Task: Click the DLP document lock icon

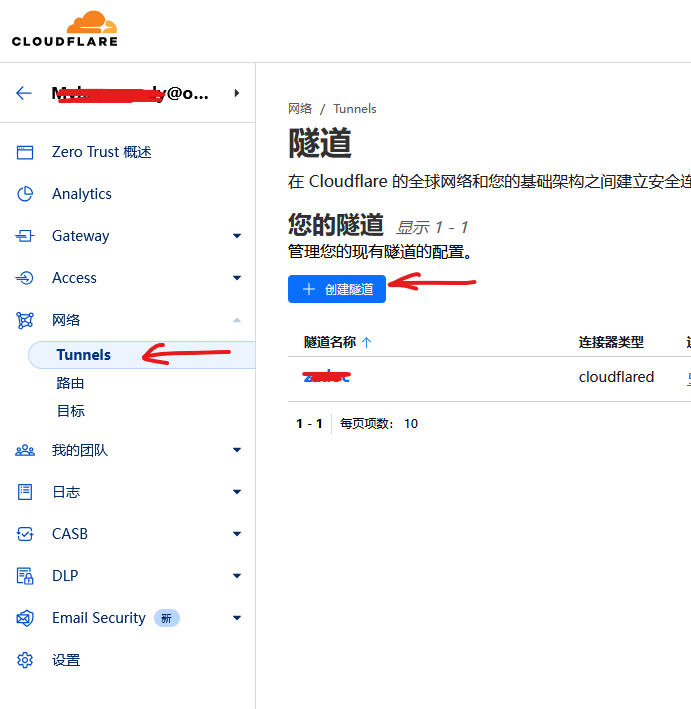Action: coord(25,576)
